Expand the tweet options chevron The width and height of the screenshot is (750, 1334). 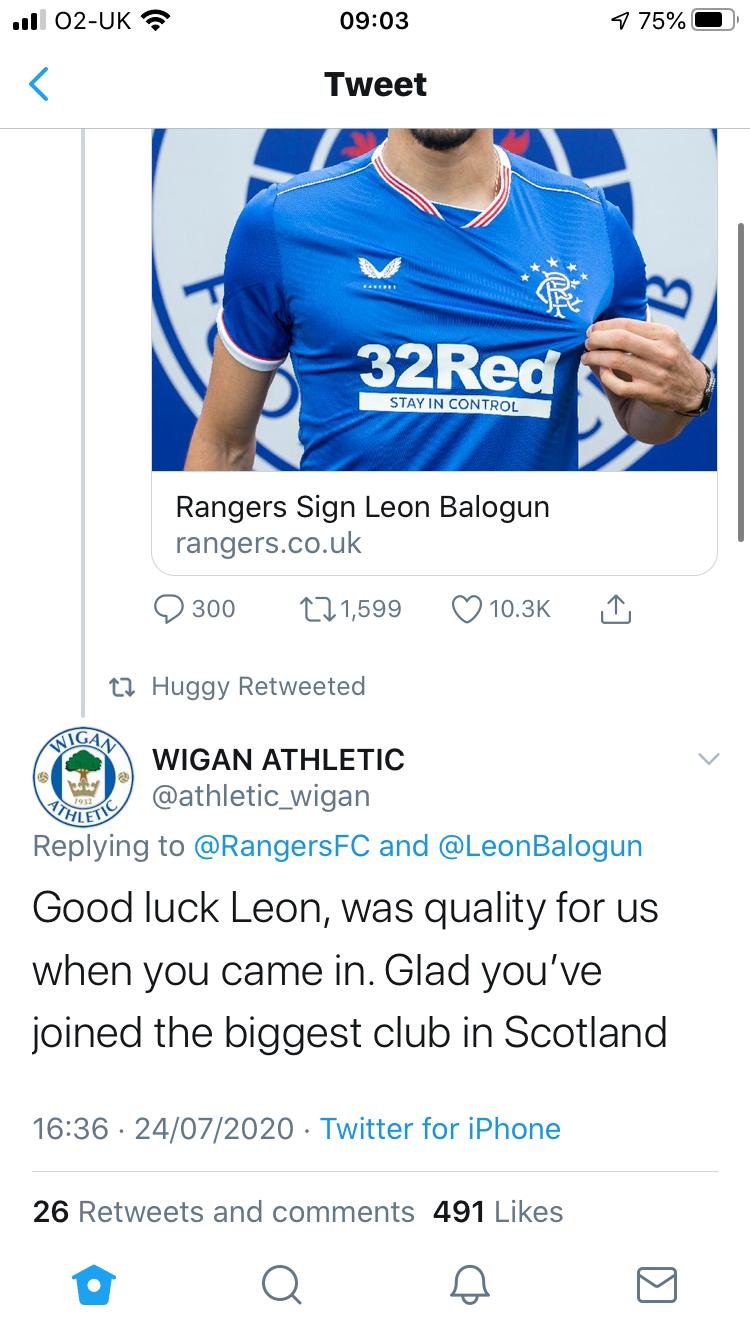pos(708,760)
